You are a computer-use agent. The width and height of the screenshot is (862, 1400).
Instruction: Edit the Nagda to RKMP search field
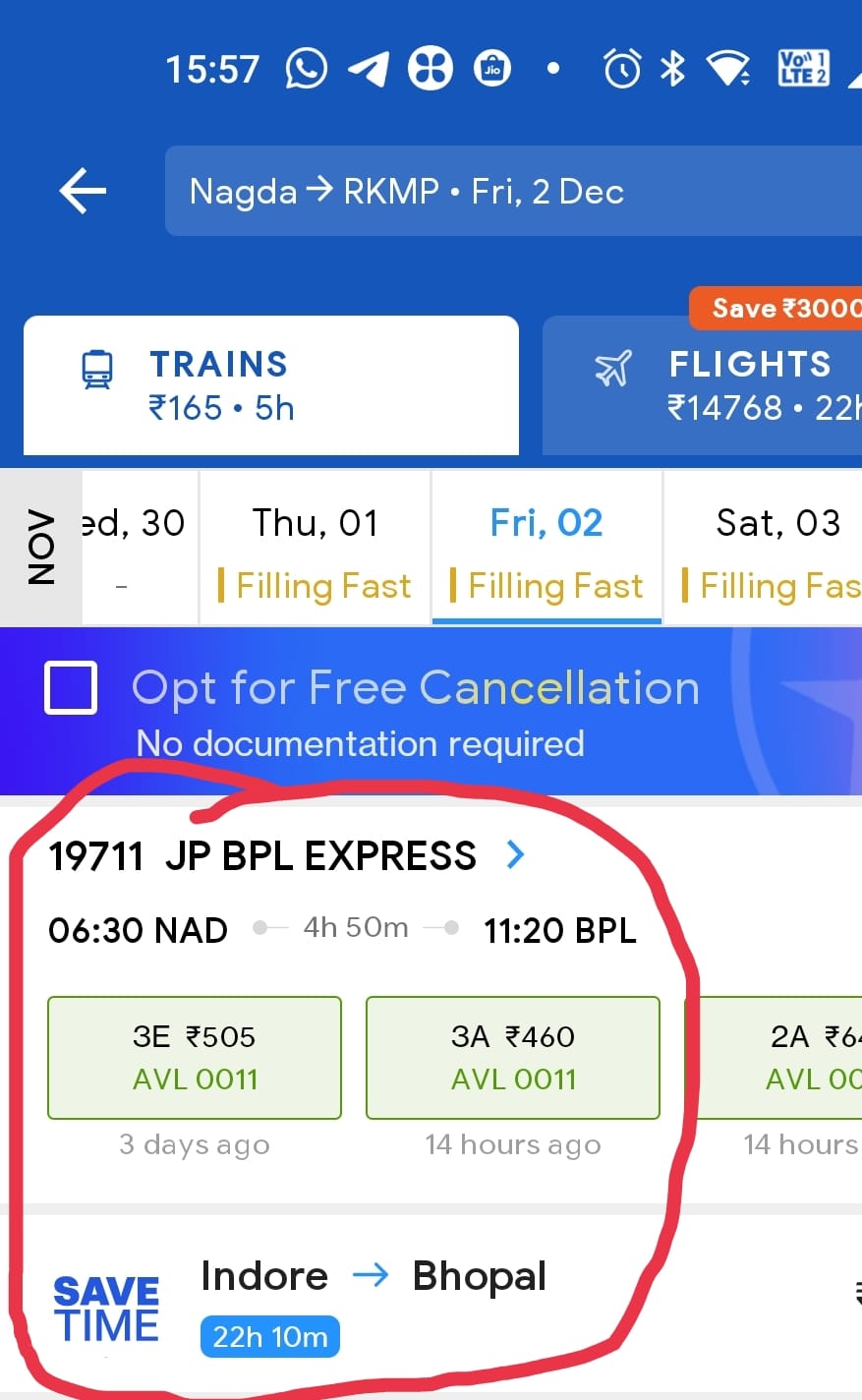pos(511,191)
